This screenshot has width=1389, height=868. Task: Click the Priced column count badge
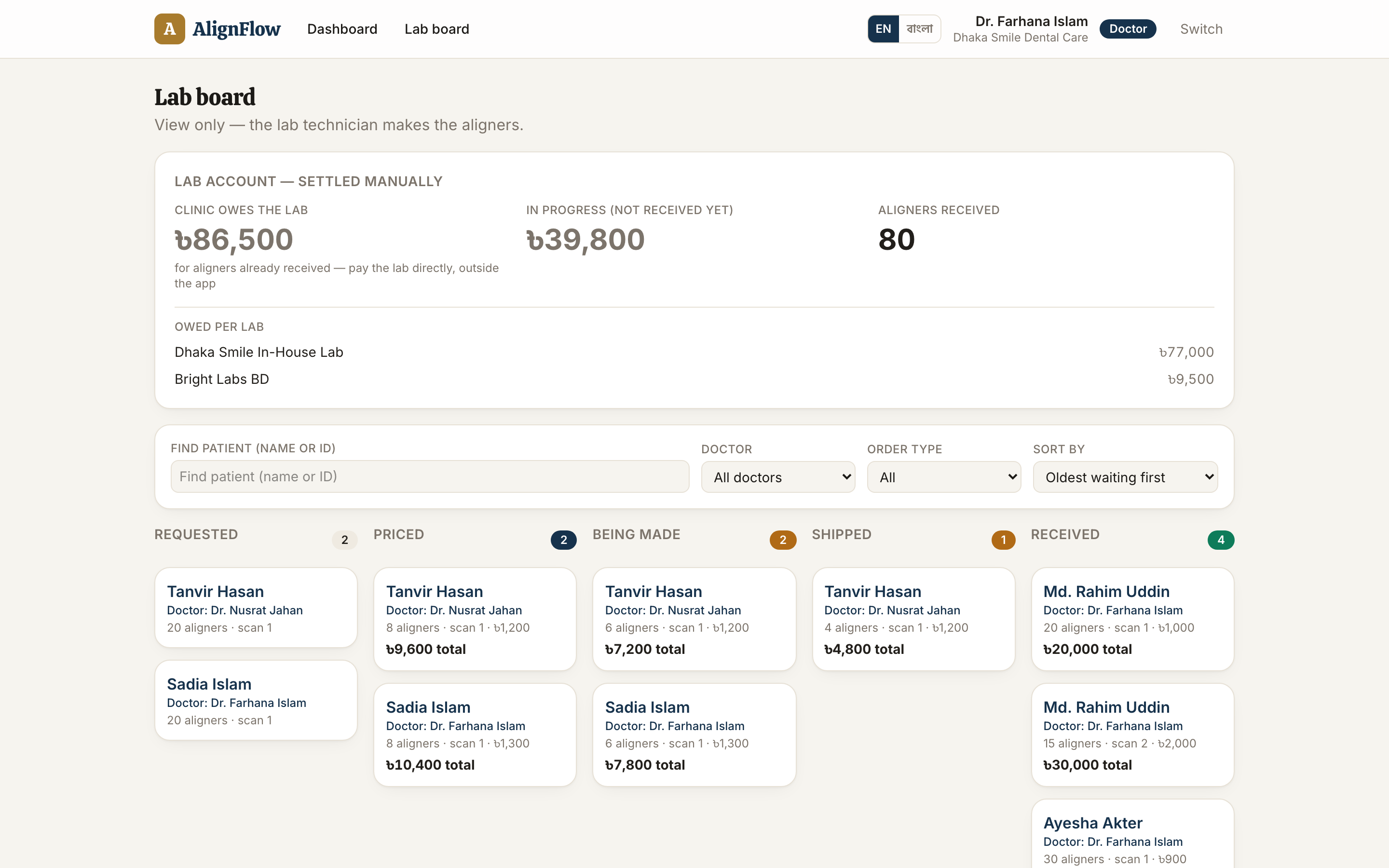(x=564, y=540)
